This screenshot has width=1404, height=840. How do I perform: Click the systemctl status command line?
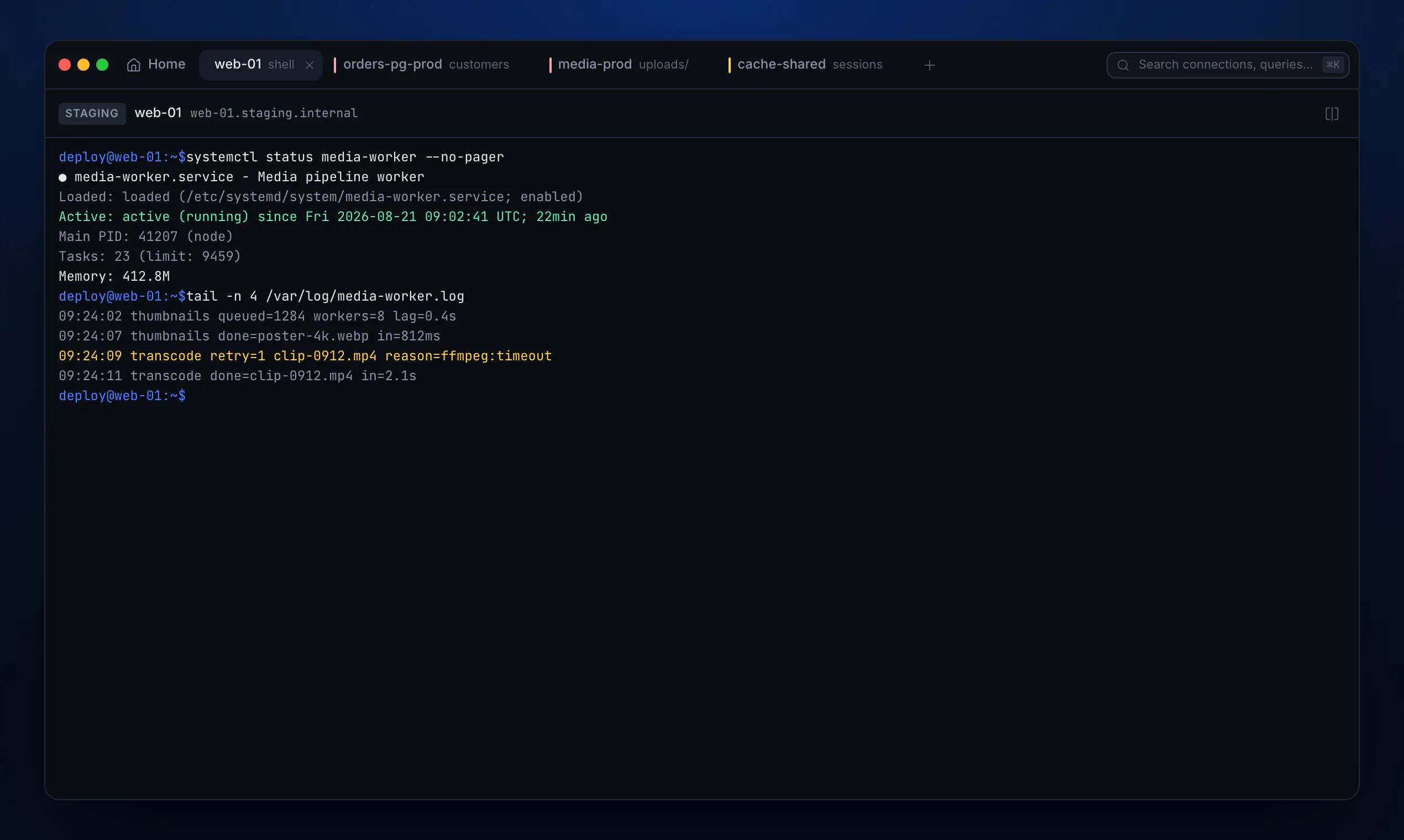pyautogui.click(x=281, y=157)
